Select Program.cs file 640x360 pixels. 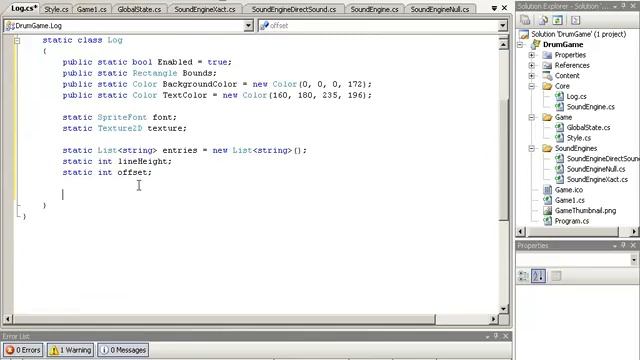point(571,221)
